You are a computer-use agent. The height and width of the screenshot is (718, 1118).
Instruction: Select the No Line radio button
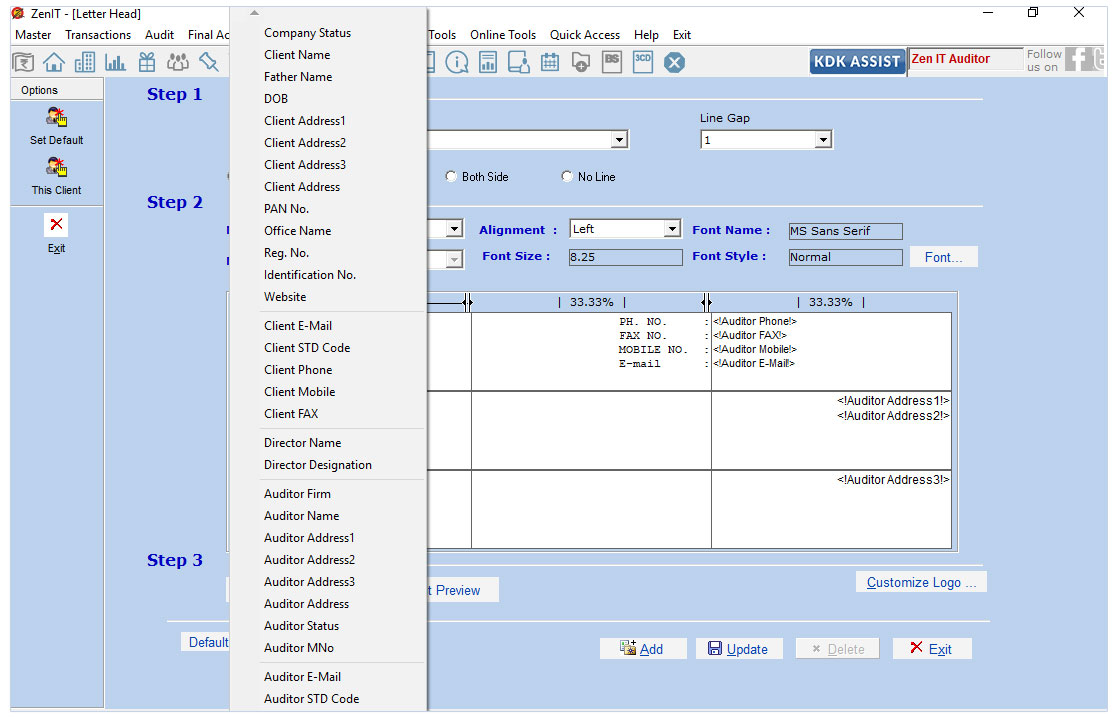point(568,177)
